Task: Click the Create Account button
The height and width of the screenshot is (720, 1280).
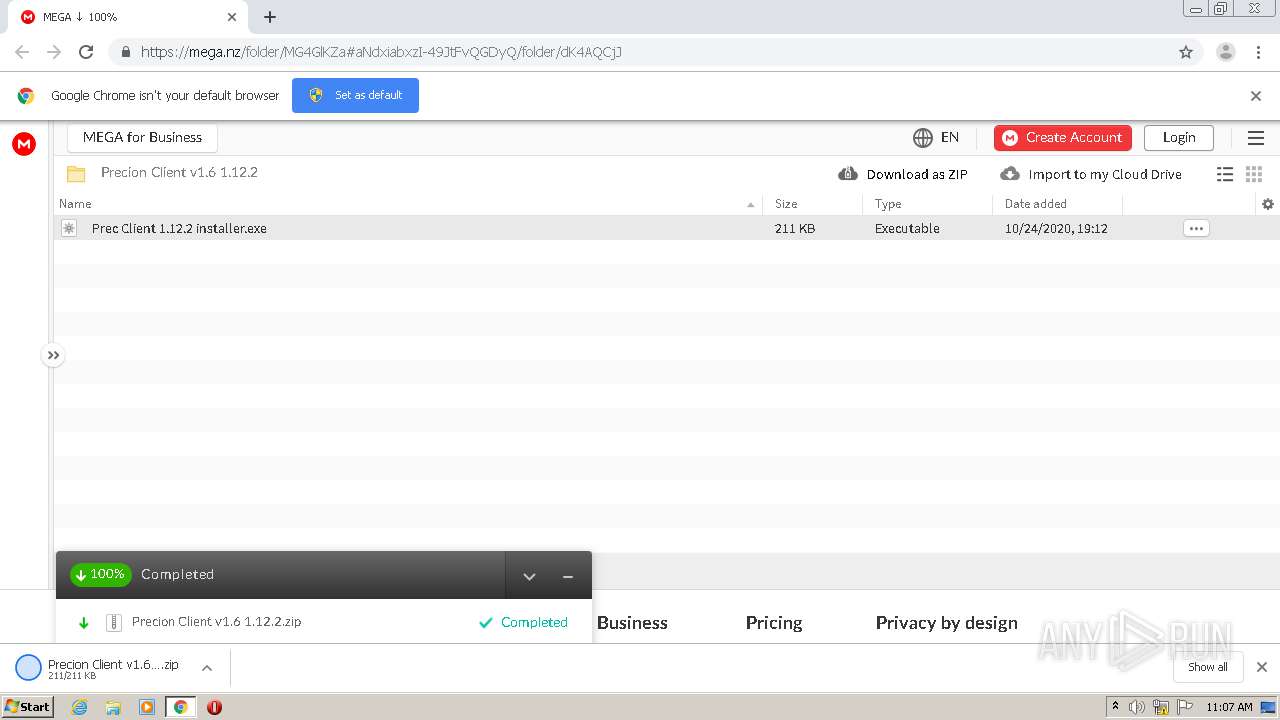Action: (x=1063, y=137)
